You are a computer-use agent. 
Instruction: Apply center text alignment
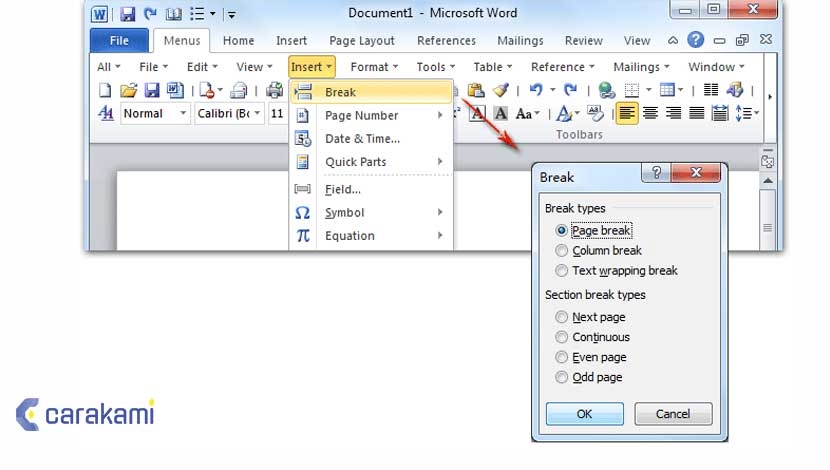coord(651,114)
